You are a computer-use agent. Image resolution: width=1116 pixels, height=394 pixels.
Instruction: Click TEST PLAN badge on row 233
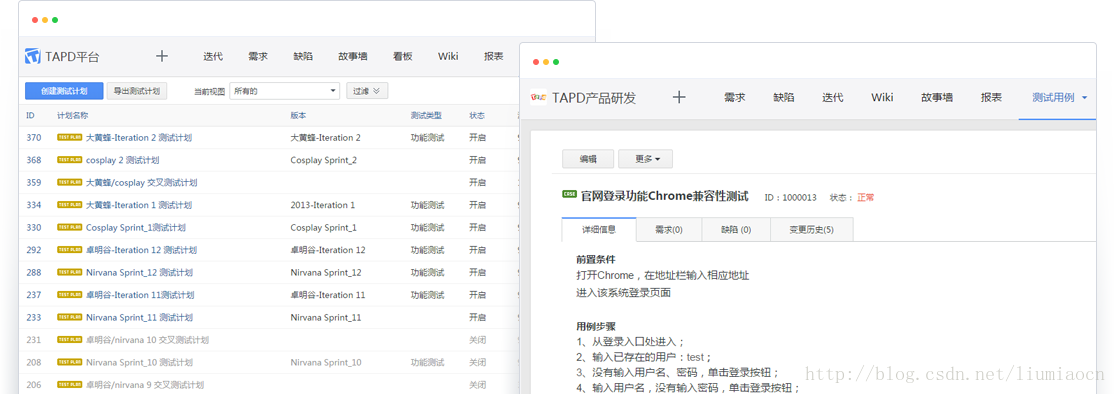coord(70,317)
